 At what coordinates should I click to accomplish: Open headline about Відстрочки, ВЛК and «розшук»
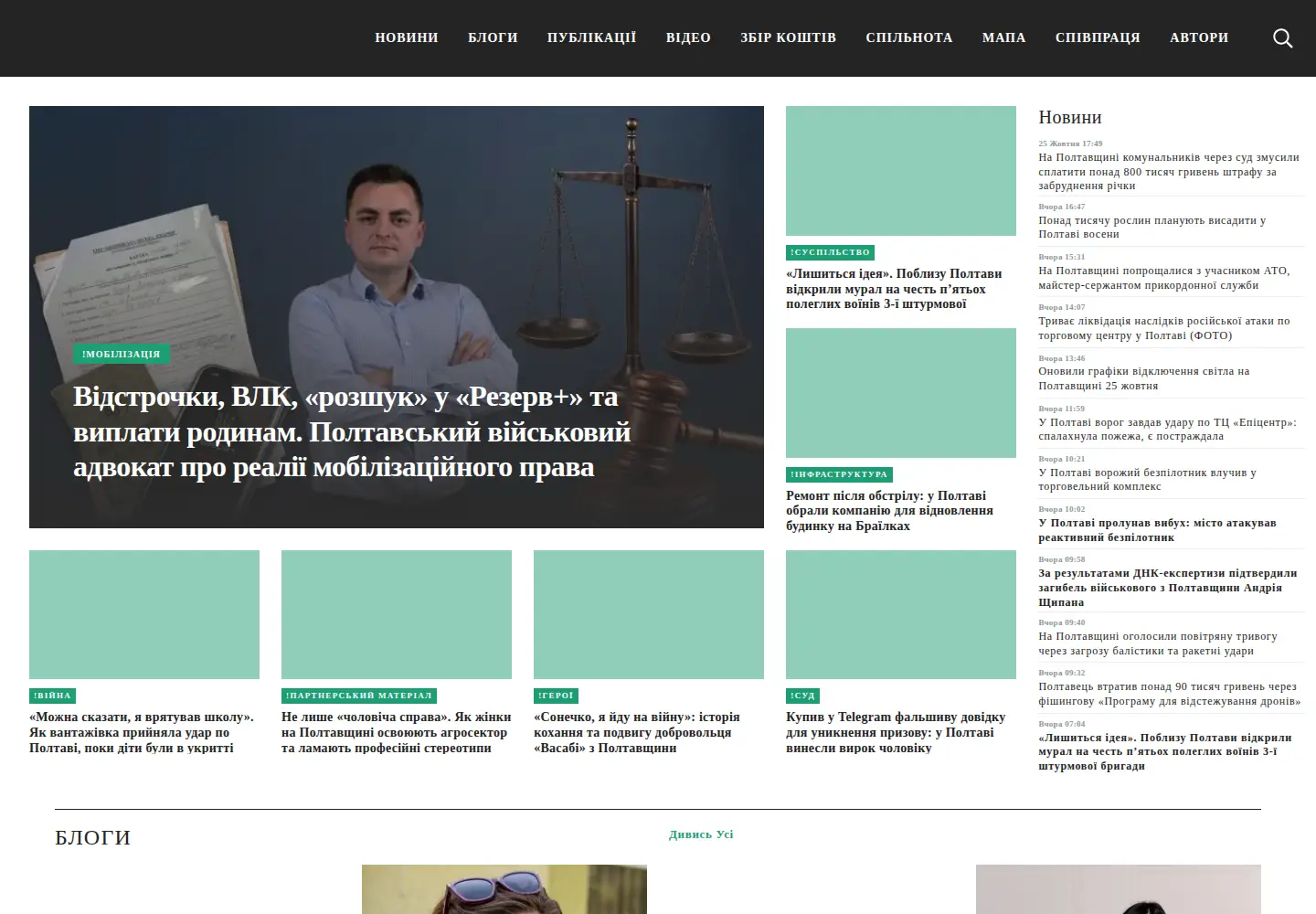point(352,431)
